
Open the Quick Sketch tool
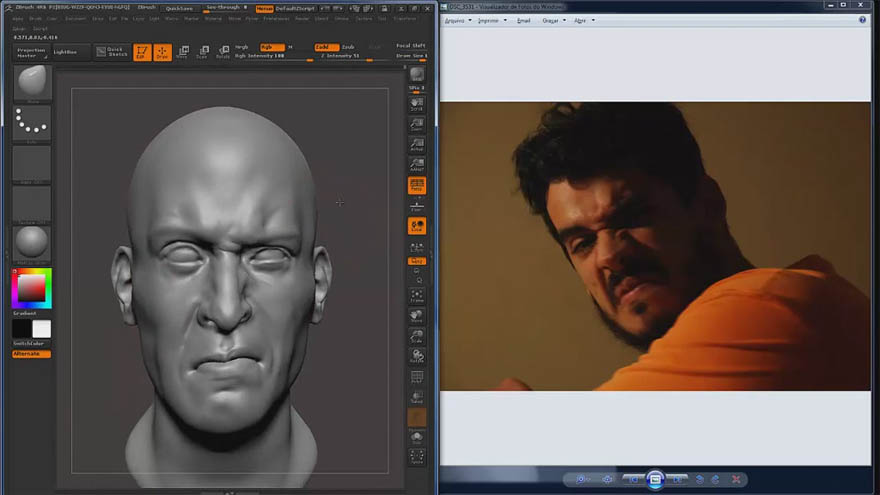point(112,52)
